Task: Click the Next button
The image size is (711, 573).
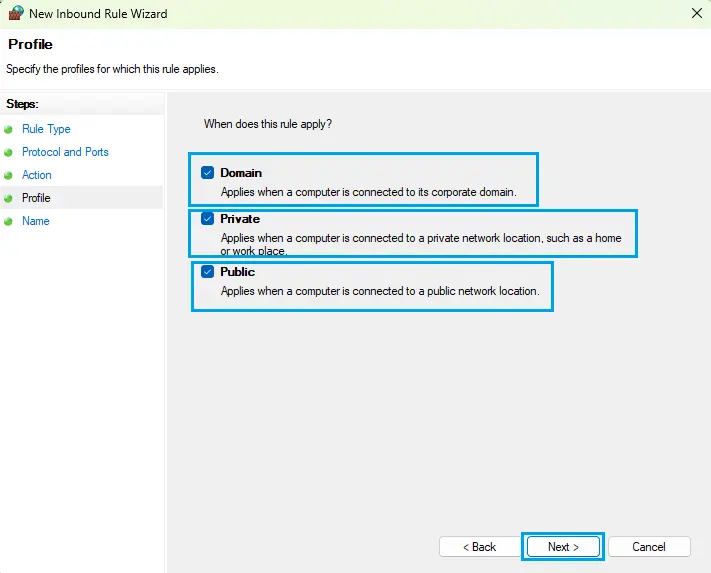Action: [x=563, y=547]
